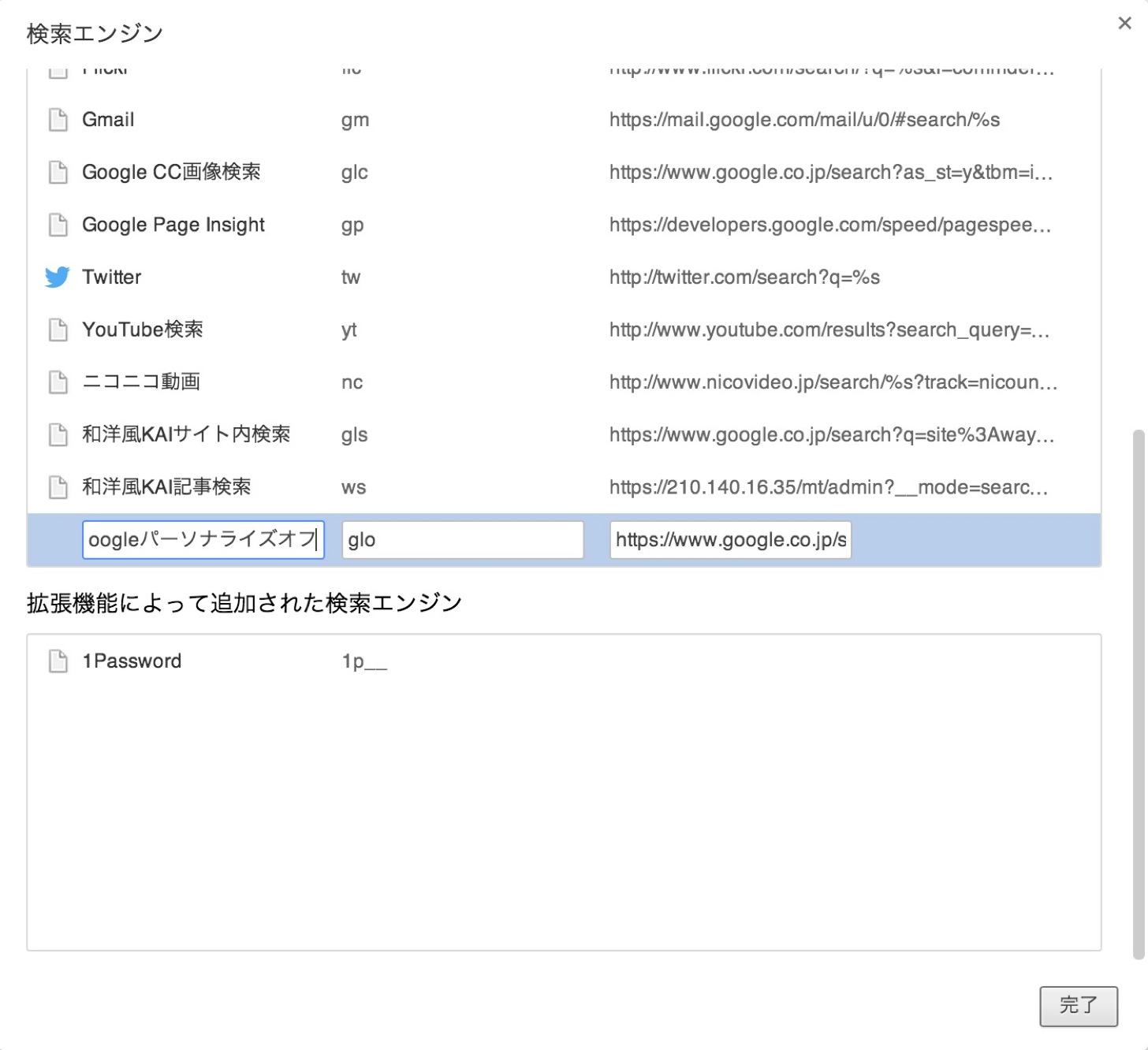The image size is (1148, 1050).
Task: Select the Google CC画像検索 entry name
Action: (x=171, y=172)
